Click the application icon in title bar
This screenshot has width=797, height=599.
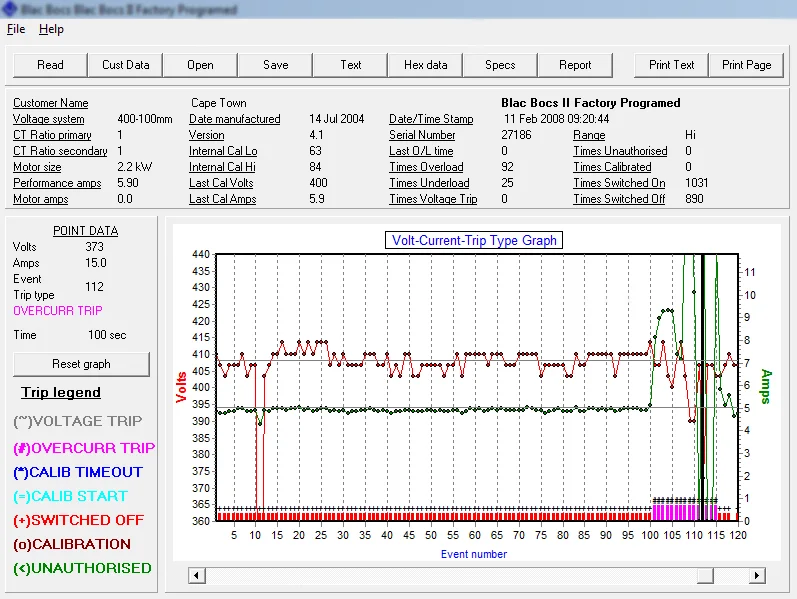(10, 9)
